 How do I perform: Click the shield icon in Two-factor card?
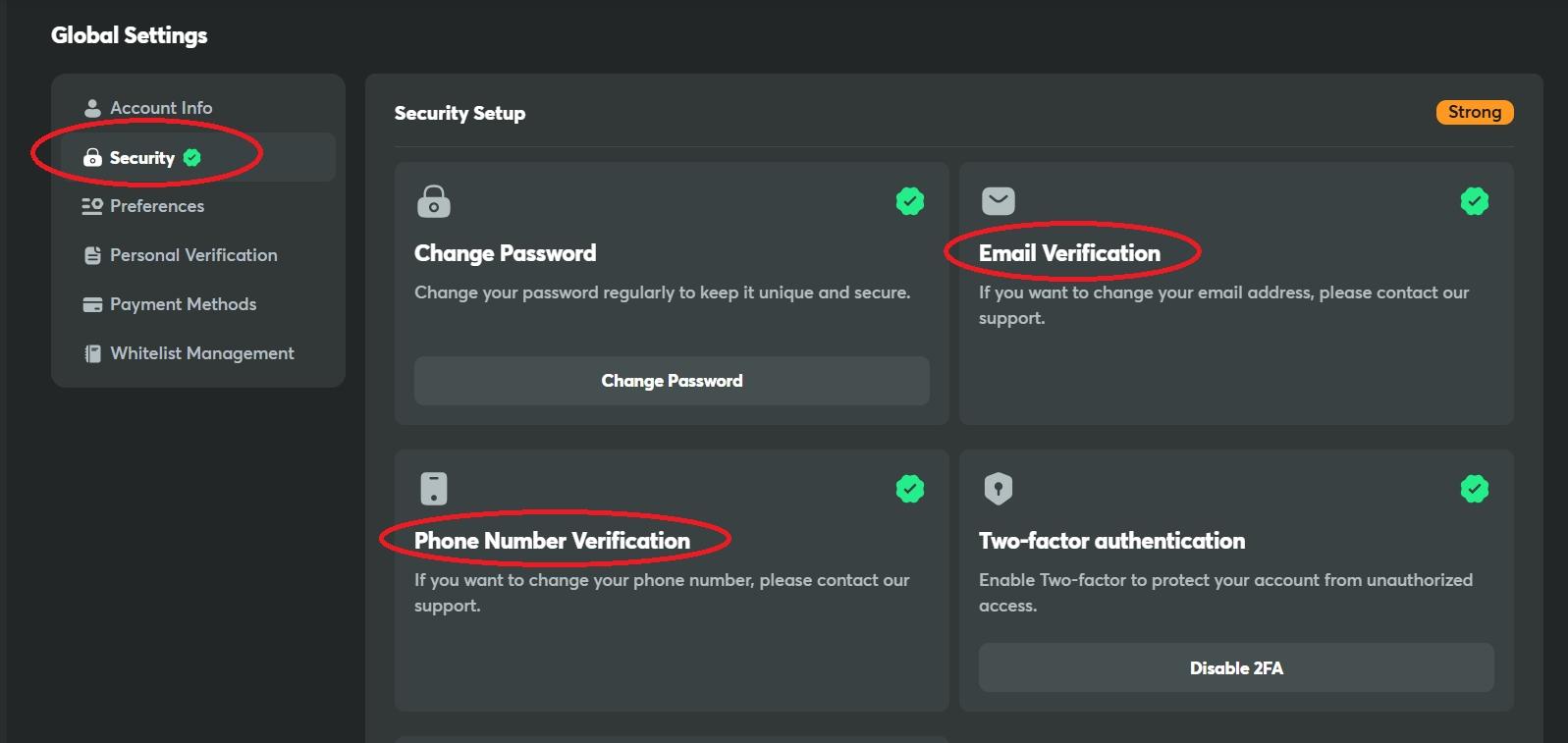[x=998, y=489]
